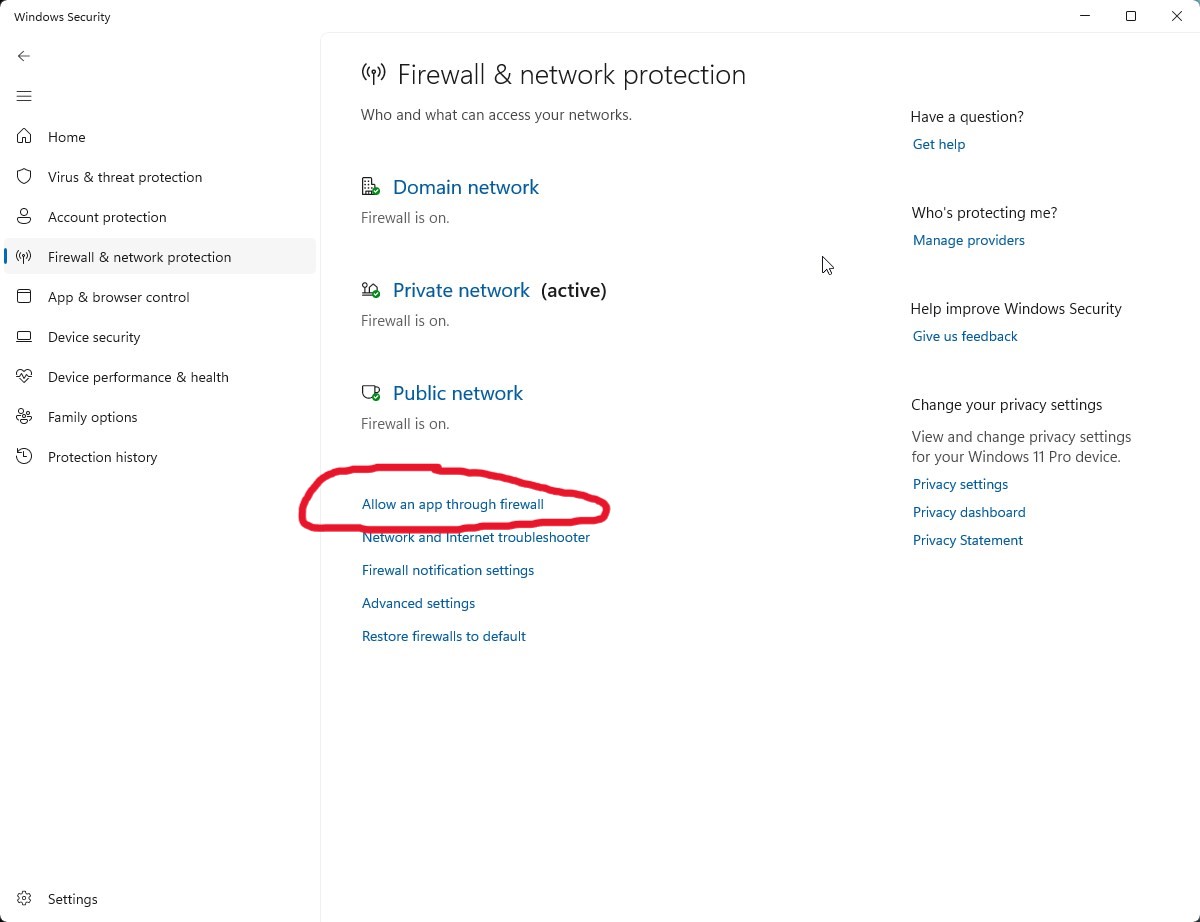Click the Account protection person icon
The width and height of the screenshot is (1200, 922).
[24, 217]
